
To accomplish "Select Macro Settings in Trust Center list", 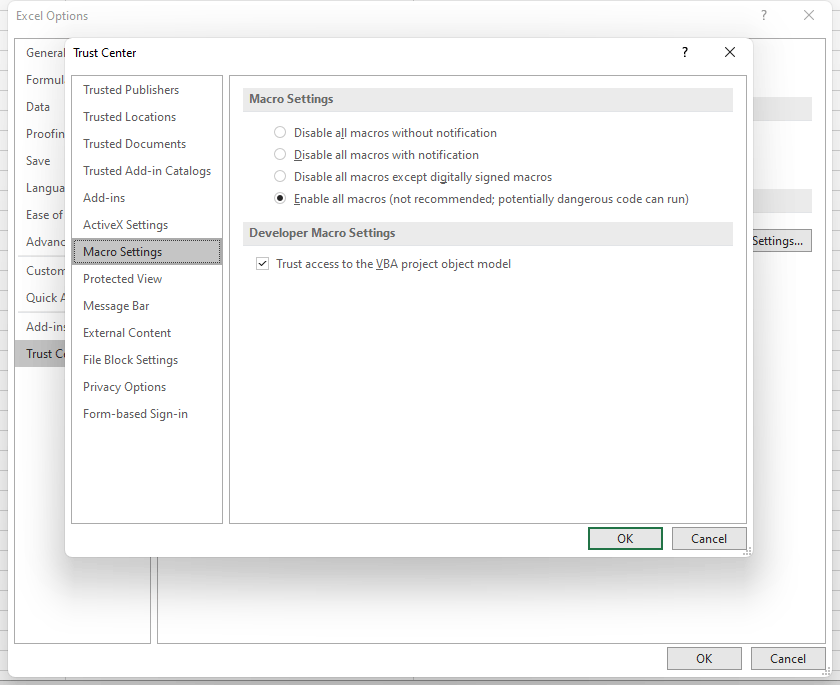I will click(147, 252).
